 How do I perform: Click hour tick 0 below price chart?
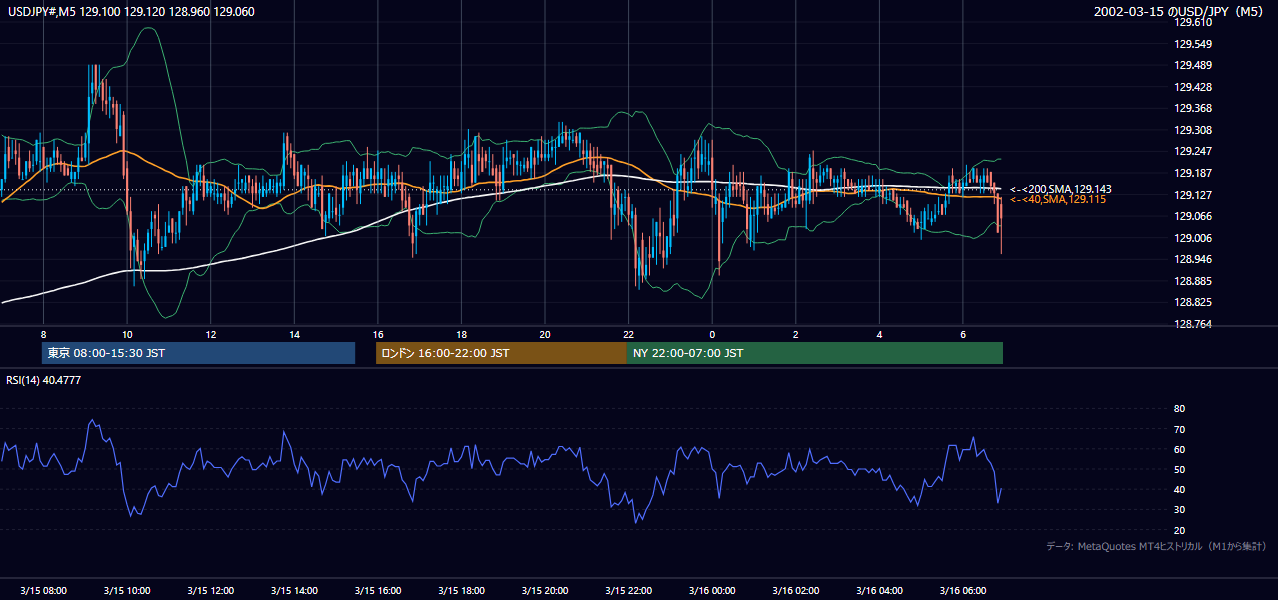[712, 333]
